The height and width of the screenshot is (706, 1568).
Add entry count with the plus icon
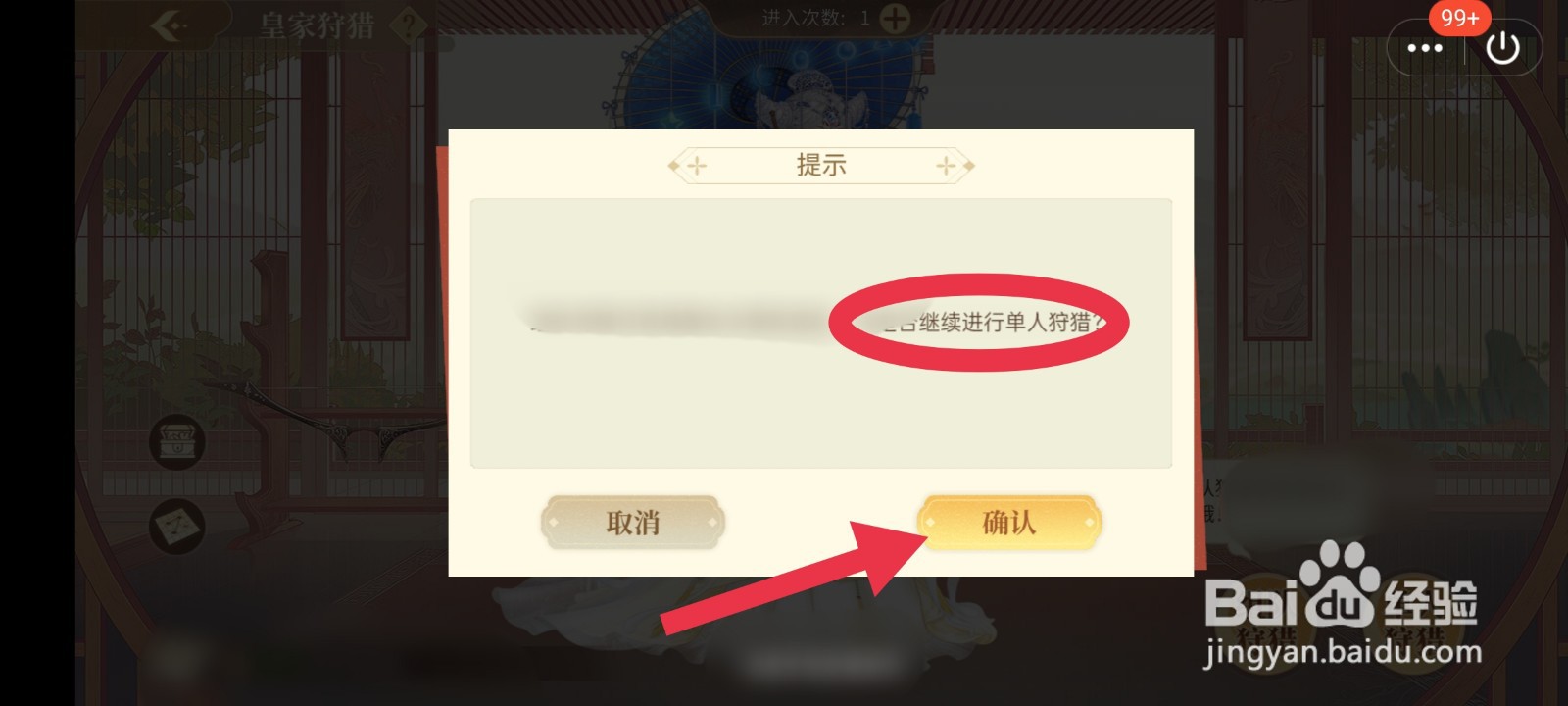[894, 18]
